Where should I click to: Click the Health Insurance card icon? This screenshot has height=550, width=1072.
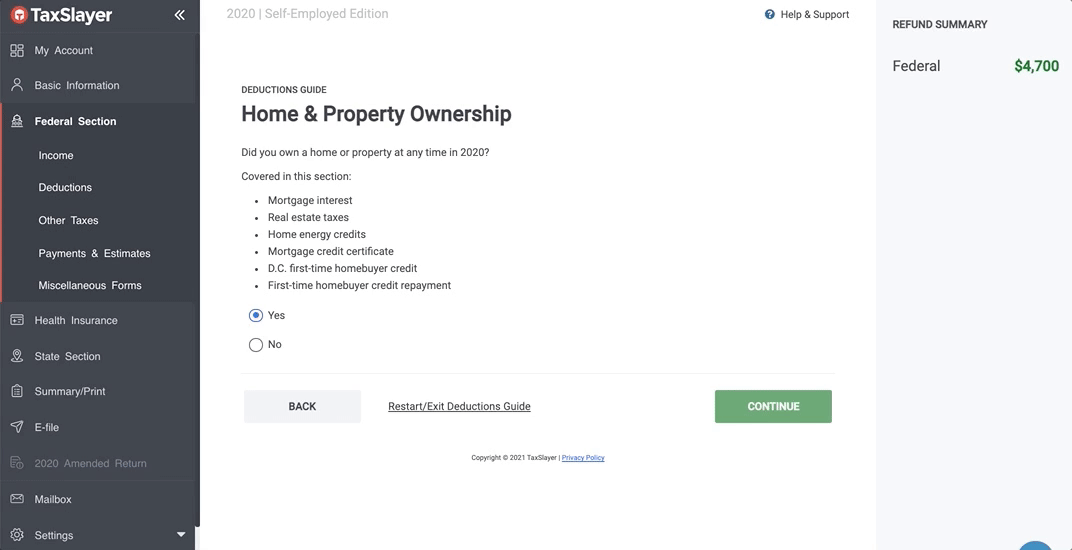point(17,320)
